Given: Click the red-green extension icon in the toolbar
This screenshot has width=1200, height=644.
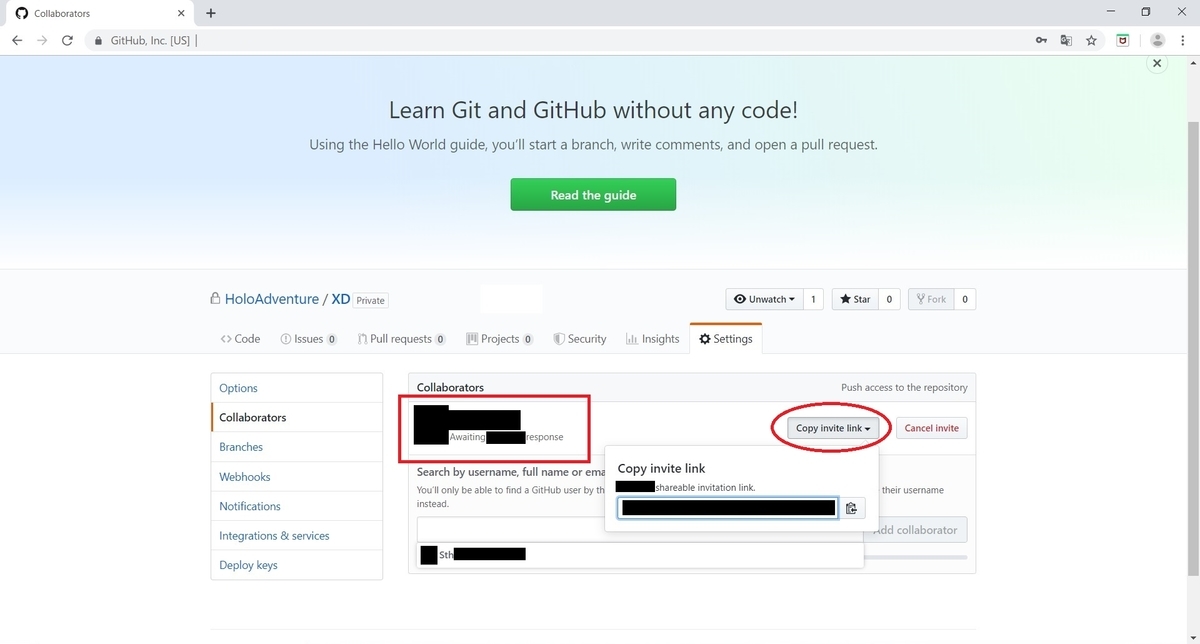Looking at the screenshot, I should click(x=1123, y=41).
